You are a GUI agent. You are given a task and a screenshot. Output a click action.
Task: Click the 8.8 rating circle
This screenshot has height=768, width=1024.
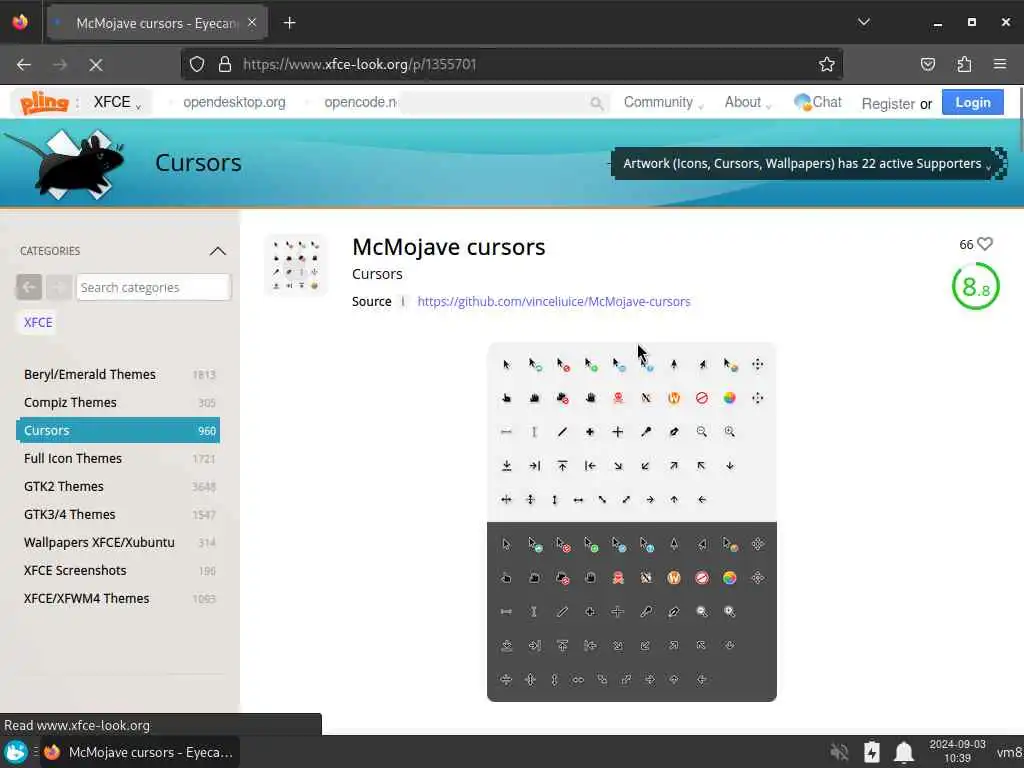976,286
